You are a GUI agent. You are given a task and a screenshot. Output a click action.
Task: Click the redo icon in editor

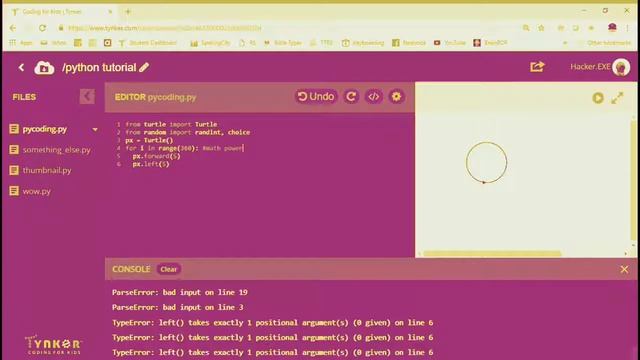tap(351, 97)
